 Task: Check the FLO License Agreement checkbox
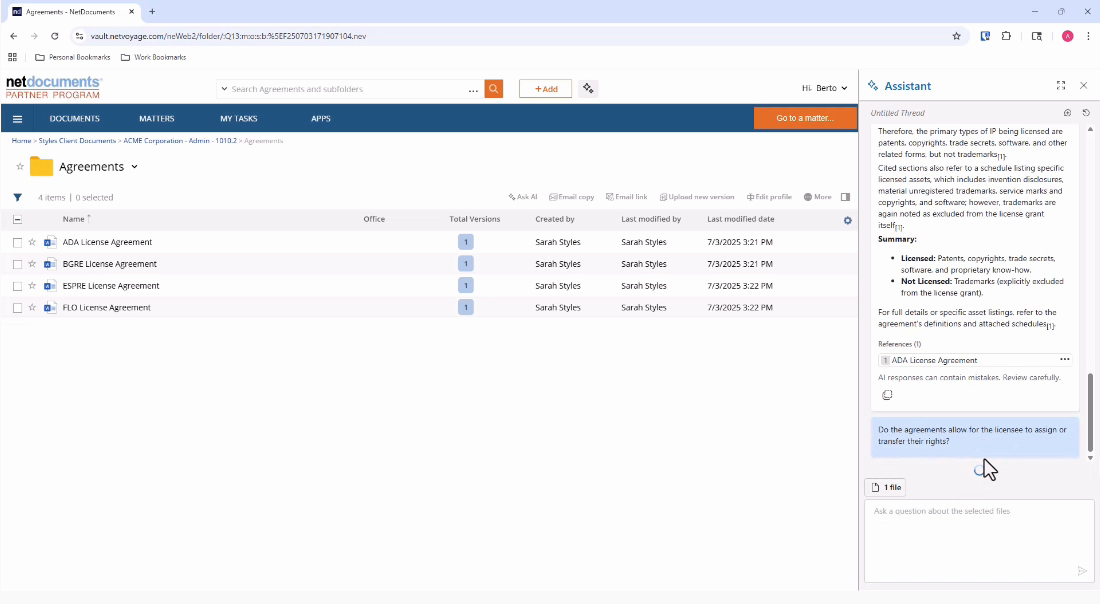pyautogui.click(x=18, y=308)
